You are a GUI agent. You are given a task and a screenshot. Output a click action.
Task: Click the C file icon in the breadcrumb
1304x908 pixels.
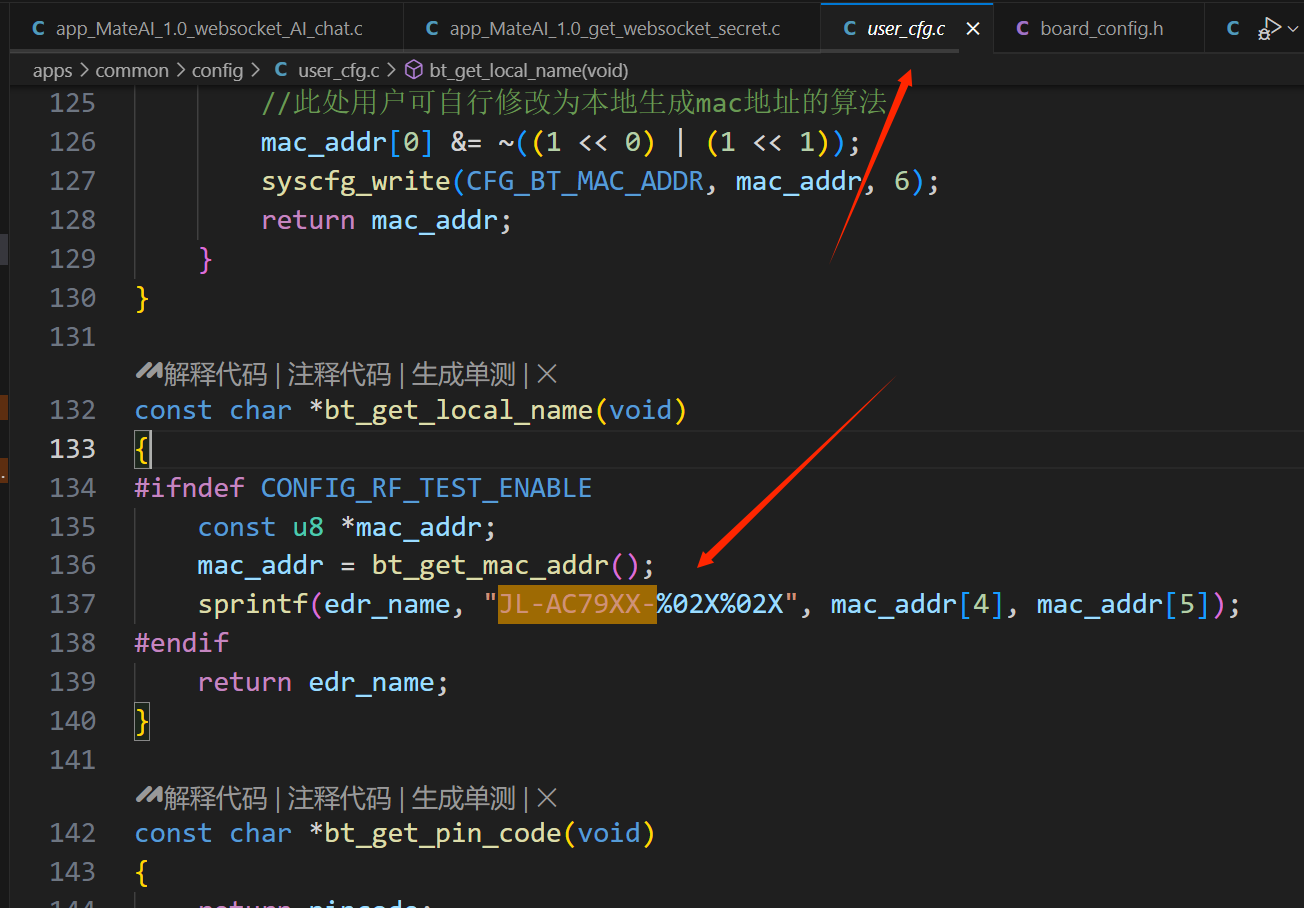[281, 70]
